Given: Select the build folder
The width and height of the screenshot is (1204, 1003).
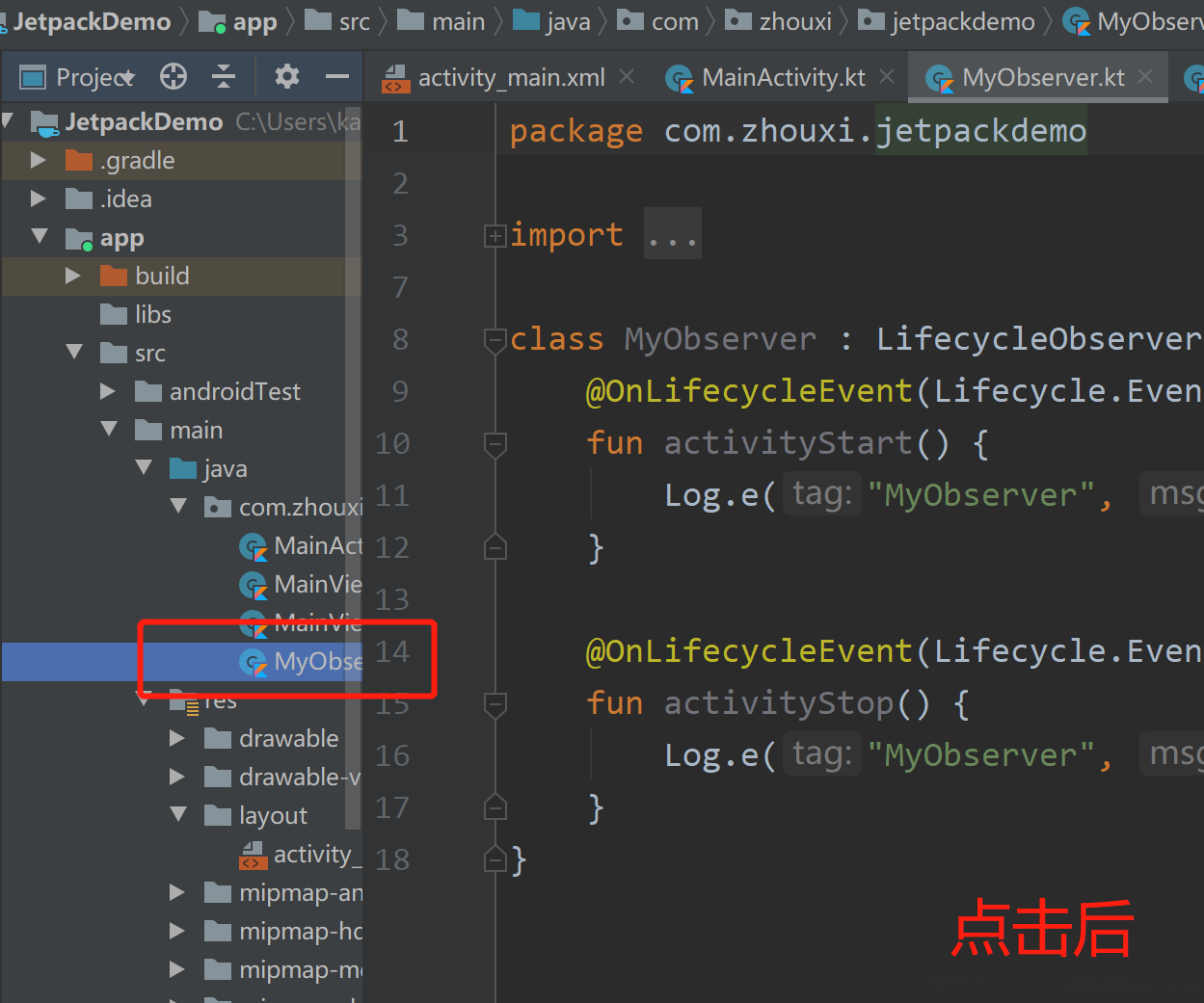Looking at the screenshot, I should click(x=181, y=276).
